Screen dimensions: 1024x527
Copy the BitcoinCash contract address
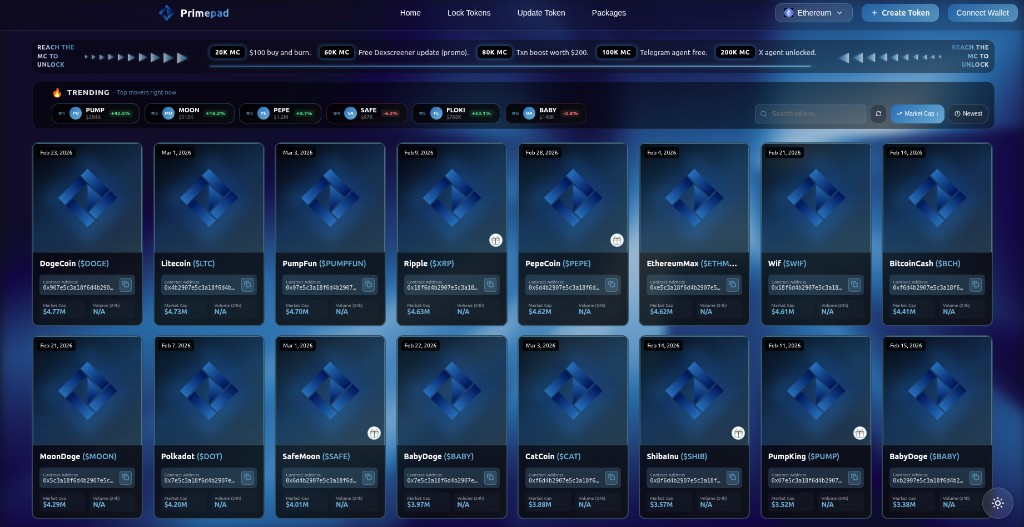tap(976, 285)
